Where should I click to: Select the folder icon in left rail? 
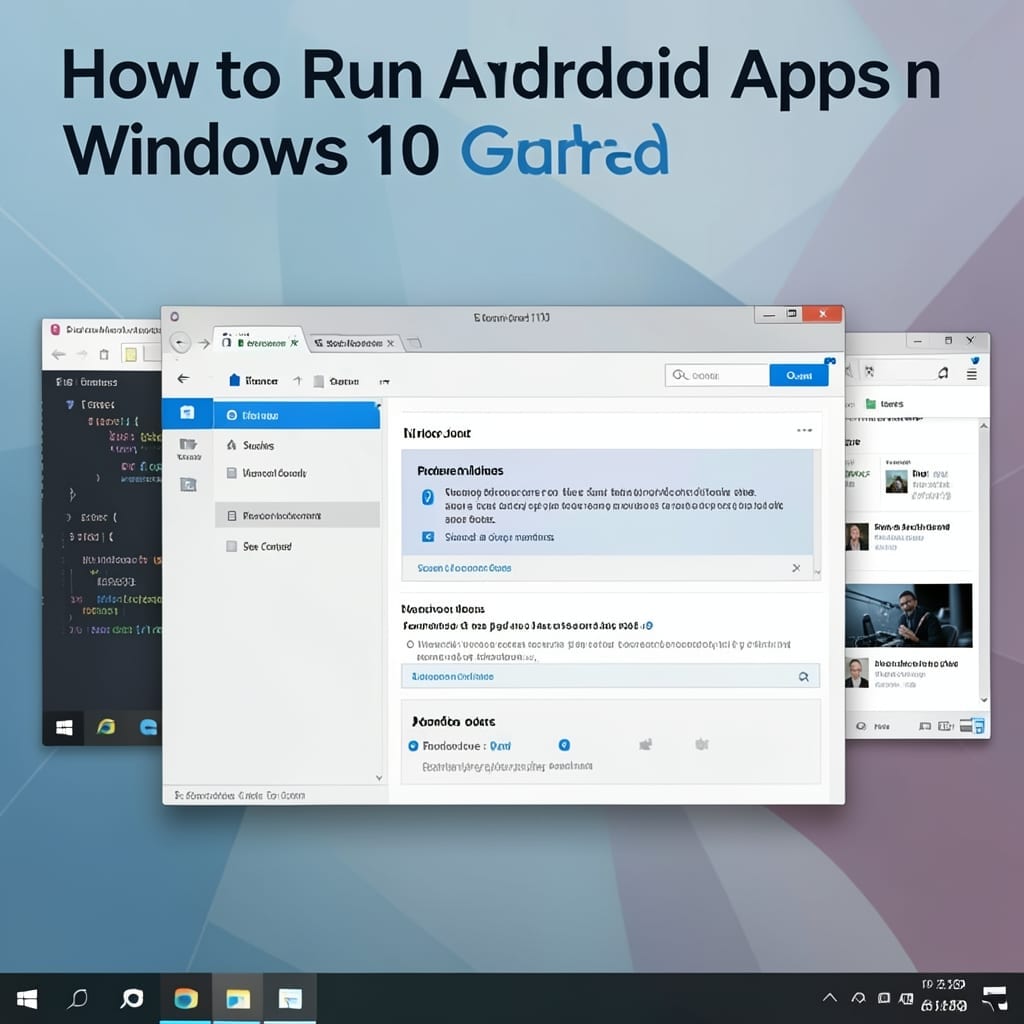point(188,447)
